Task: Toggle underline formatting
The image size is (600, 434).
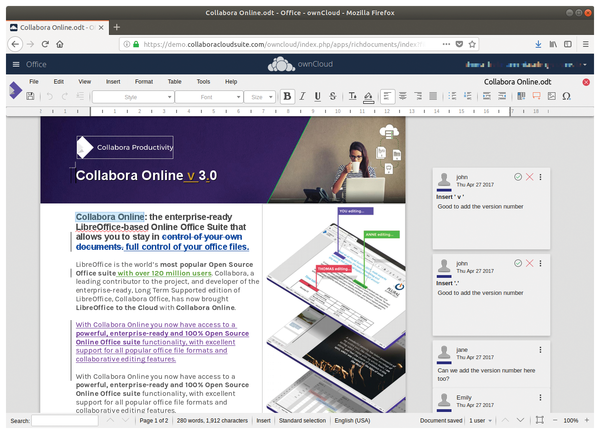Action: (317, 96)
